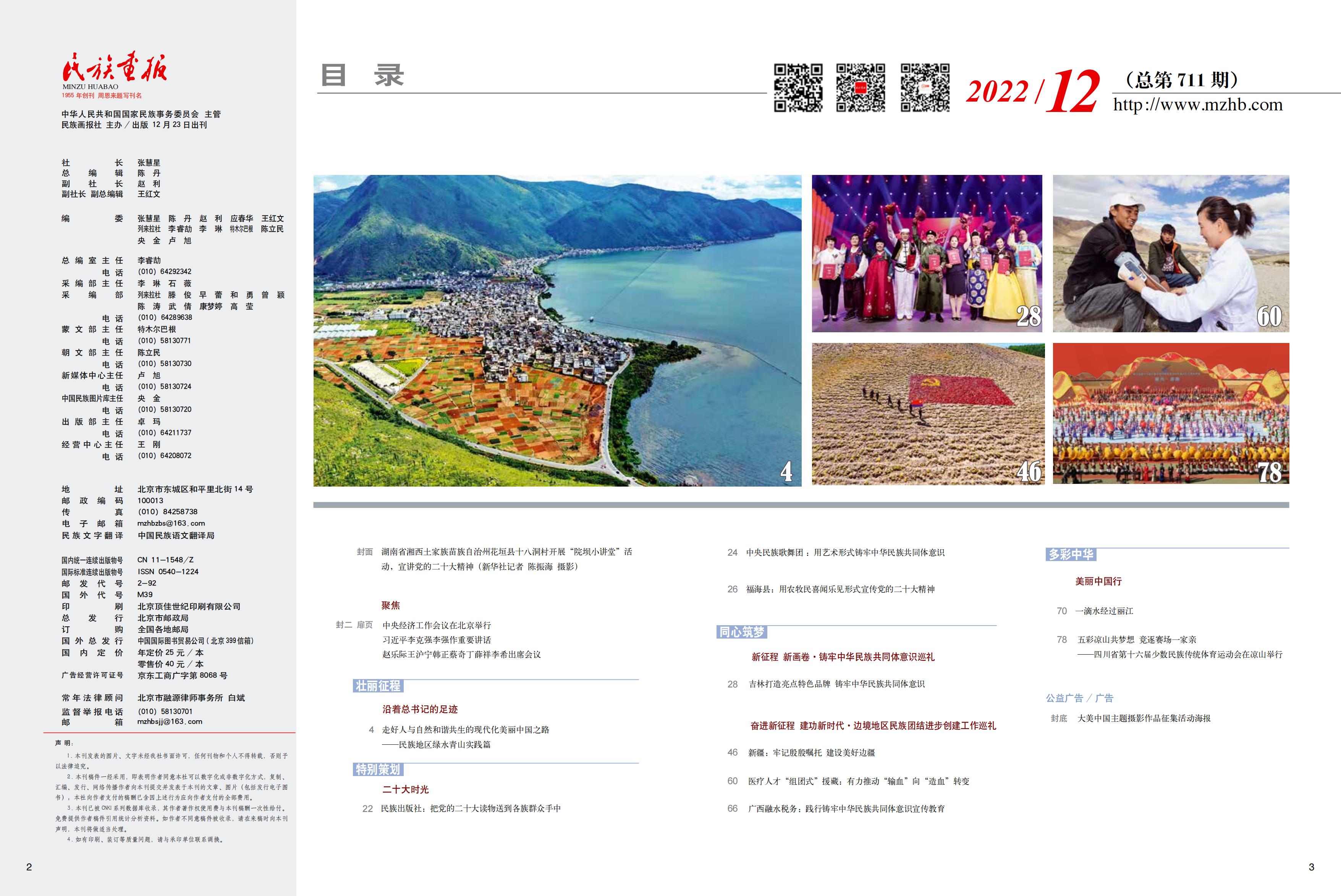The height and width of the screenshot is (896, 1341).
Task: Open article 走好人与自然和谐共生的现代化美丽中国之路
Action: click(x=466, y=730)
